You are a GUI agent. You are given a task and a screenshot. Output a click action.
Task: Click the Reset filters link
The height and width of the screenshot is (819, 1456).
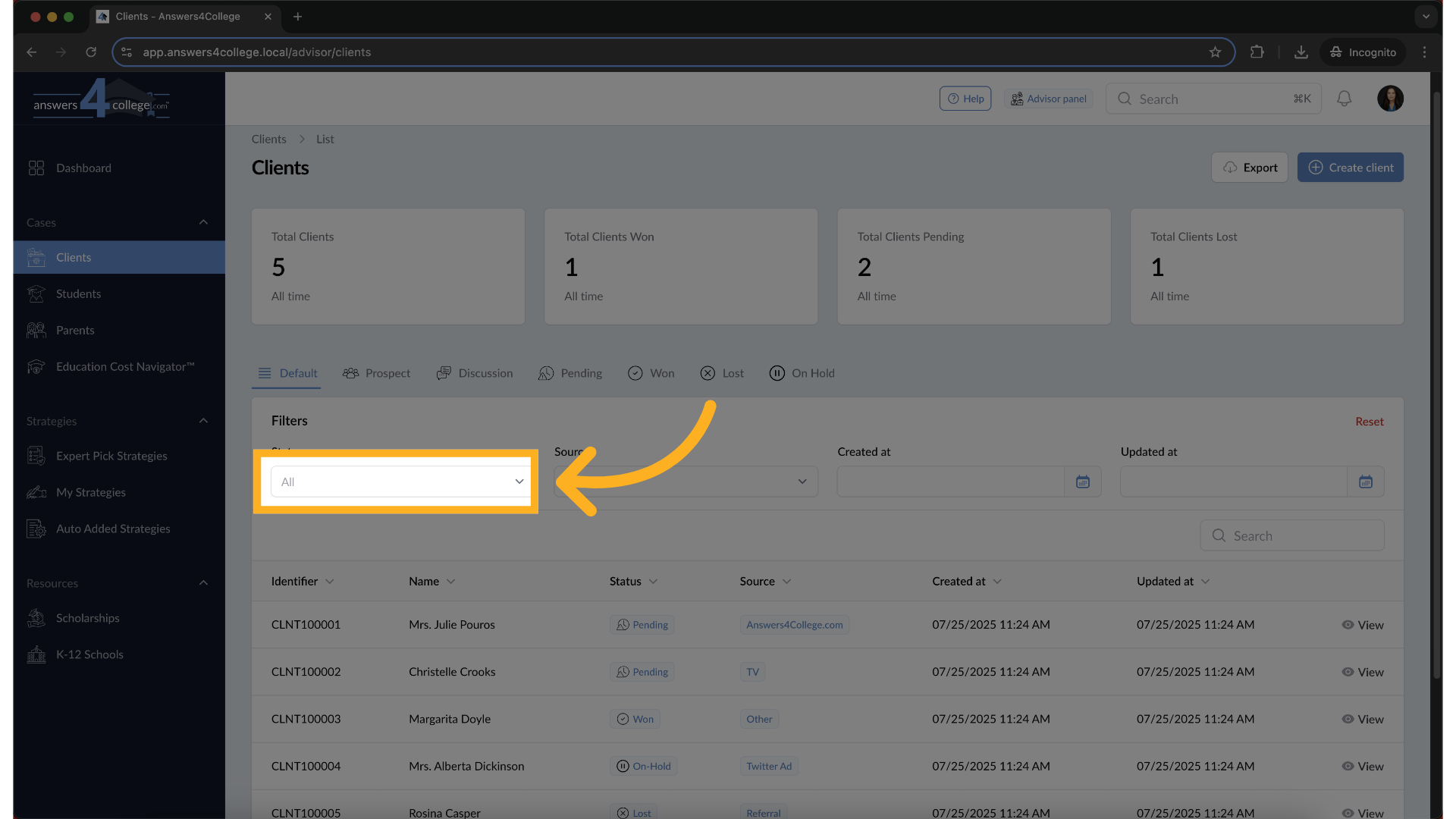coord(1369,421)
